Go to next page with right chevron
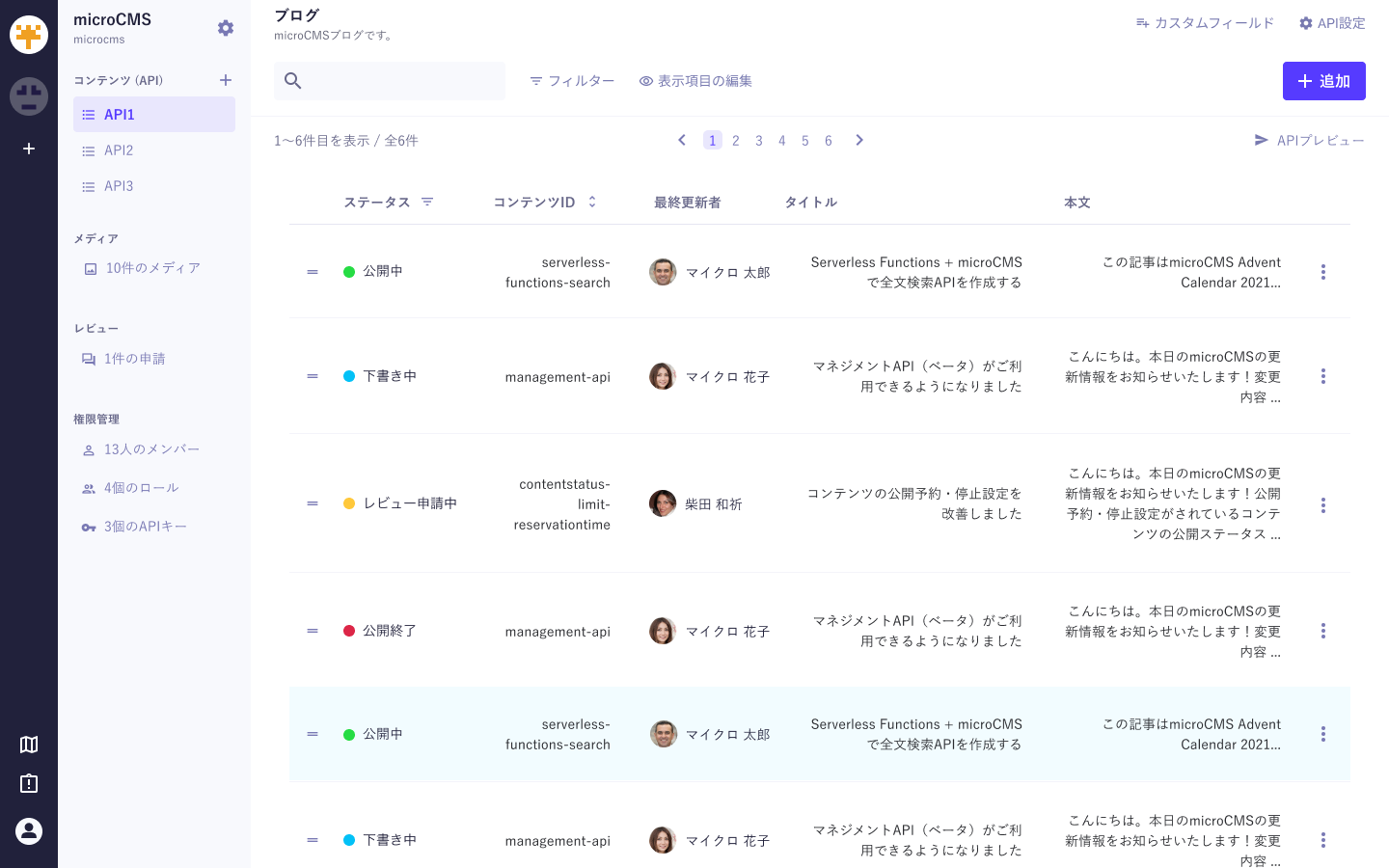The image size is (1389, 868). (859, 141)
